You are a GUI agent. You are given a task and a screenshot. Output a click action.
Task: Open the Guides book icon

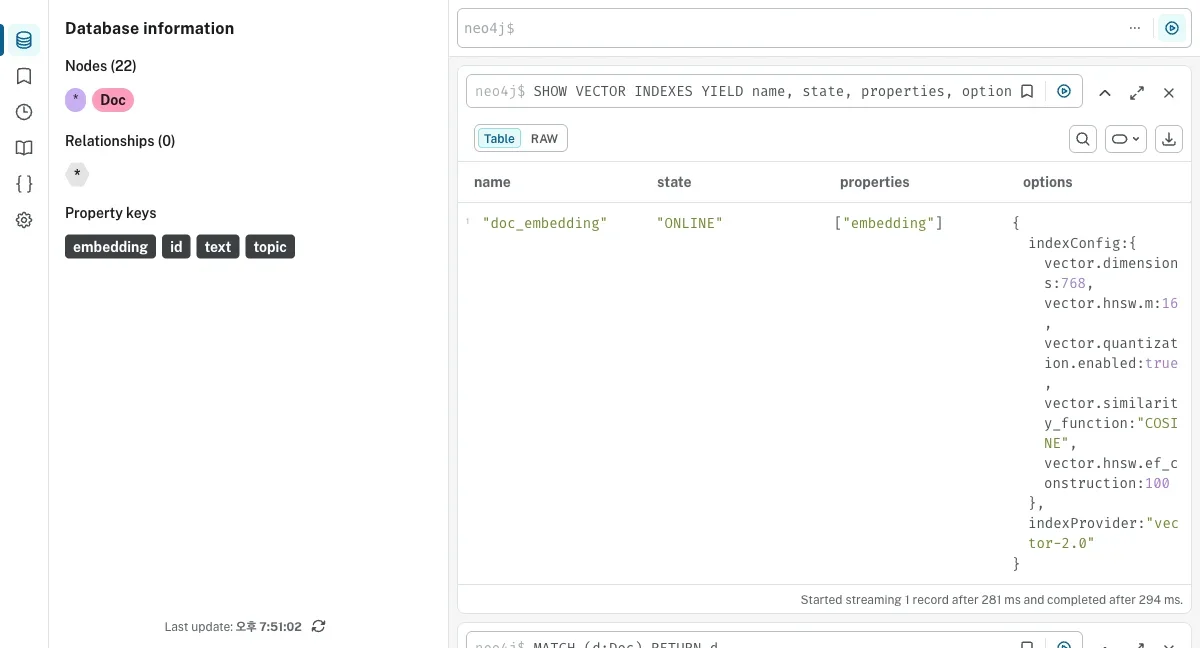click(x=24, y=148)
